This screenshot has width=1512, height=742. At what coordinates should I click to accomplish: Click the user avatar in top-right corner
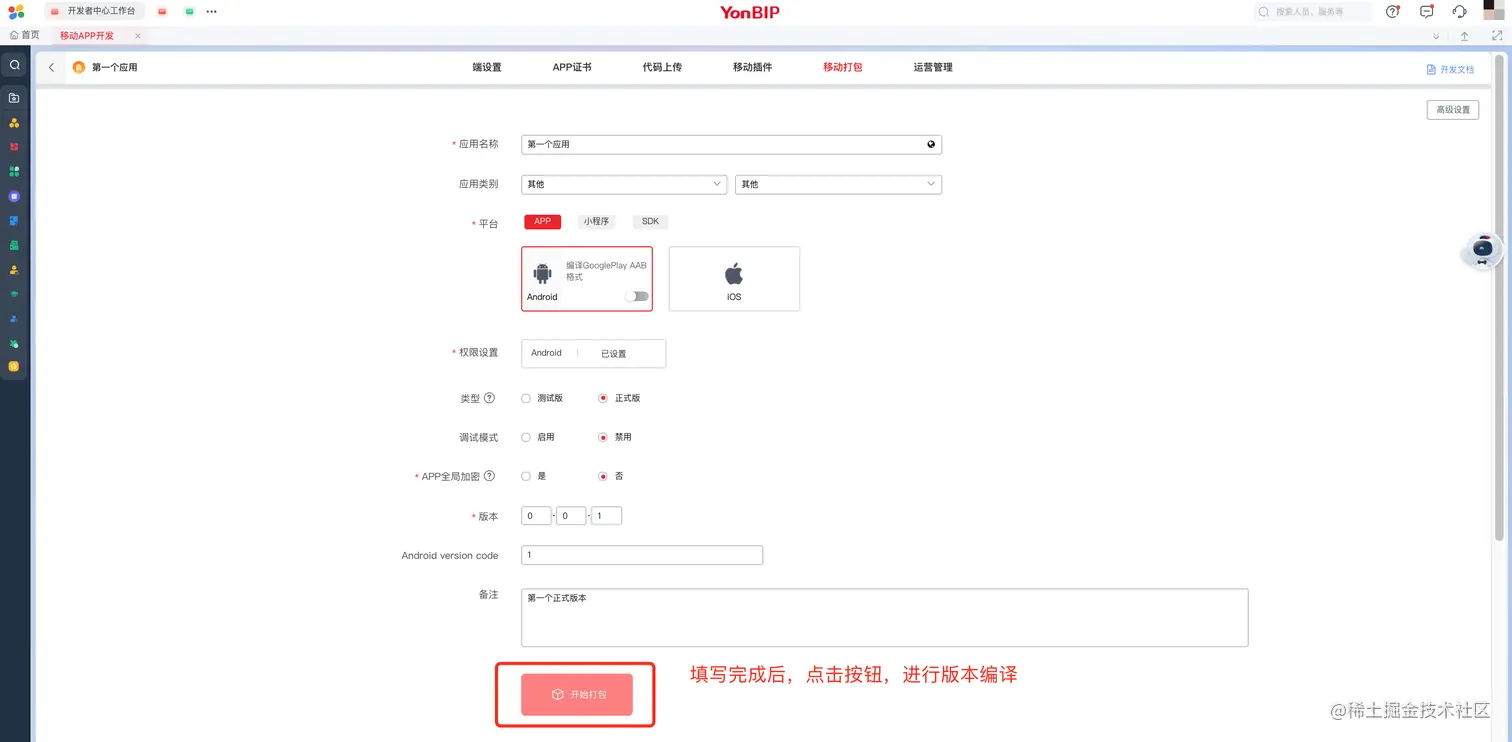pos(1494,10)
